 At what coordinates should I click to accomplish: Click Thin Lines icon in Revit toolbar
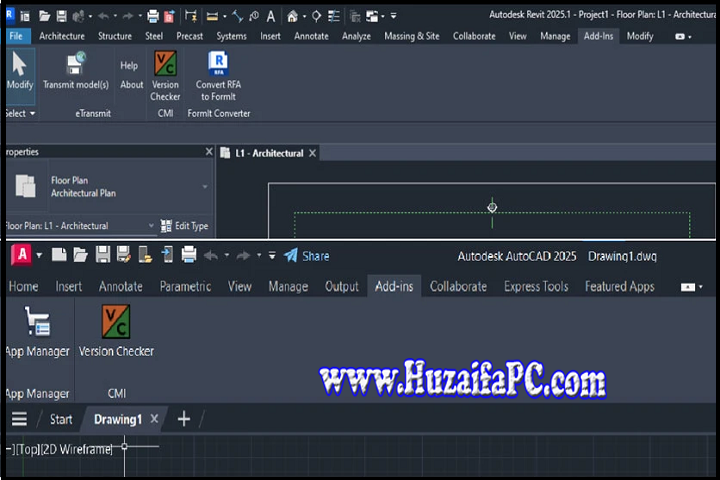[334, 17]
